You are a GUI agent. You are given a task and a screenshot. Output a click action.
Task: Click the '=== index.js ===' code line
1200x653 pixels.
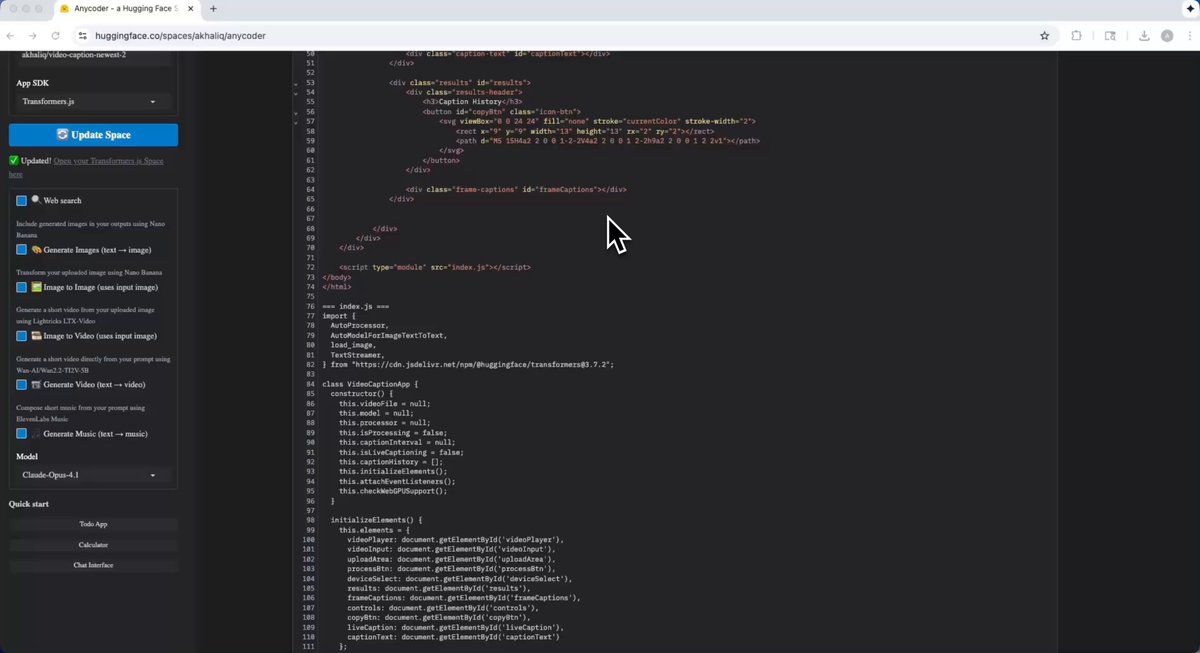pos(355,306)
